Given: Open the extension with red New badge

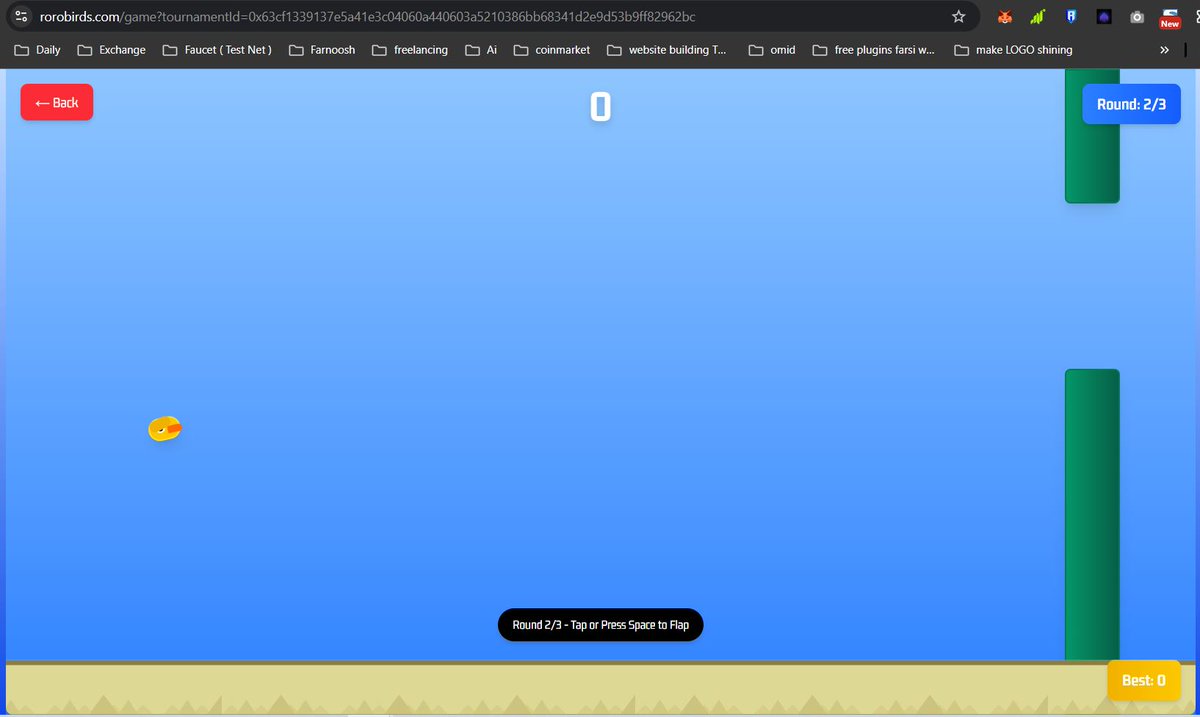Looking at the screenshot, I should (x=1169, y=17).
